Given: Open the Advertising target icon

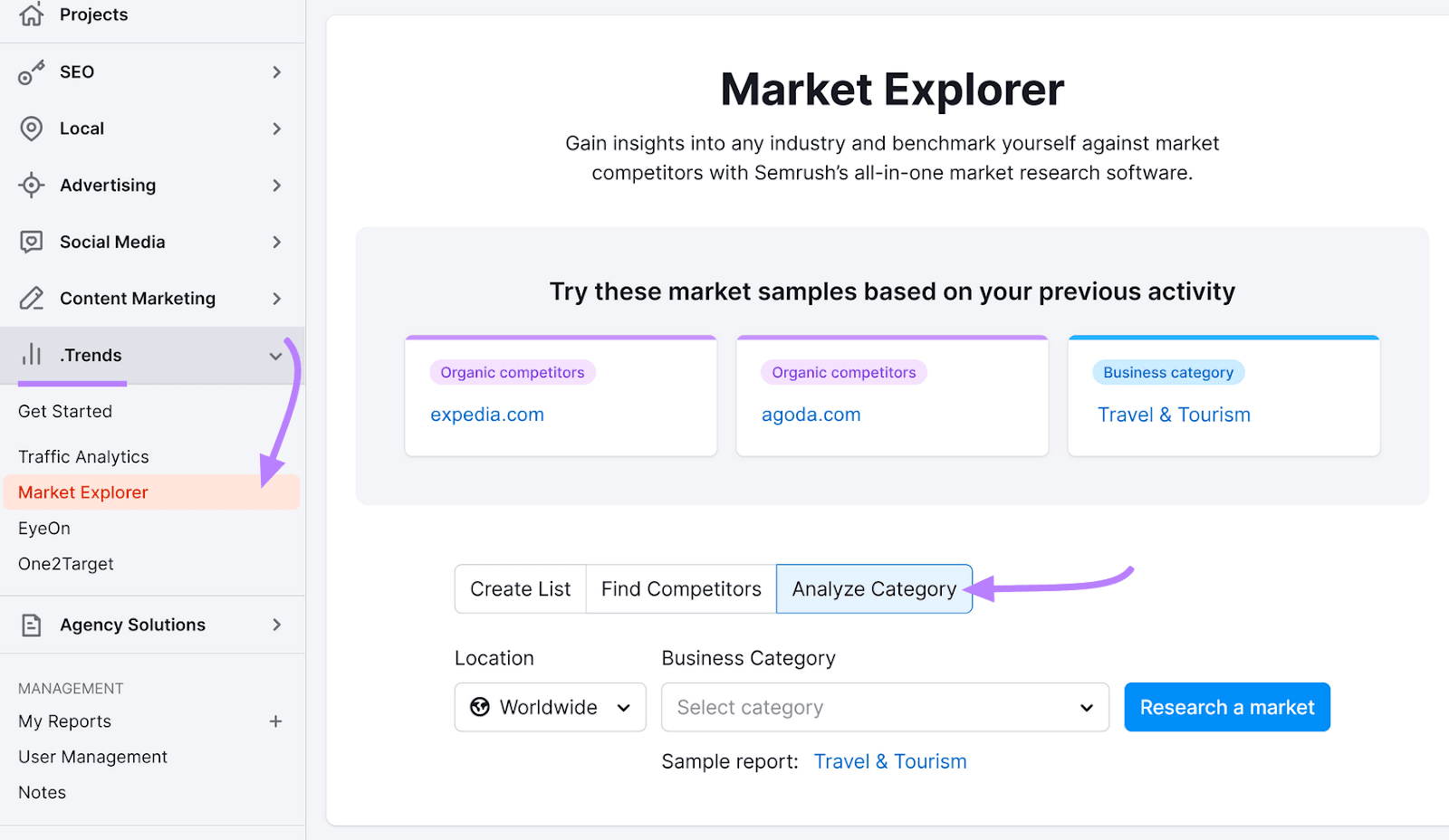Looking at the screenshot, I should point(31,185).
